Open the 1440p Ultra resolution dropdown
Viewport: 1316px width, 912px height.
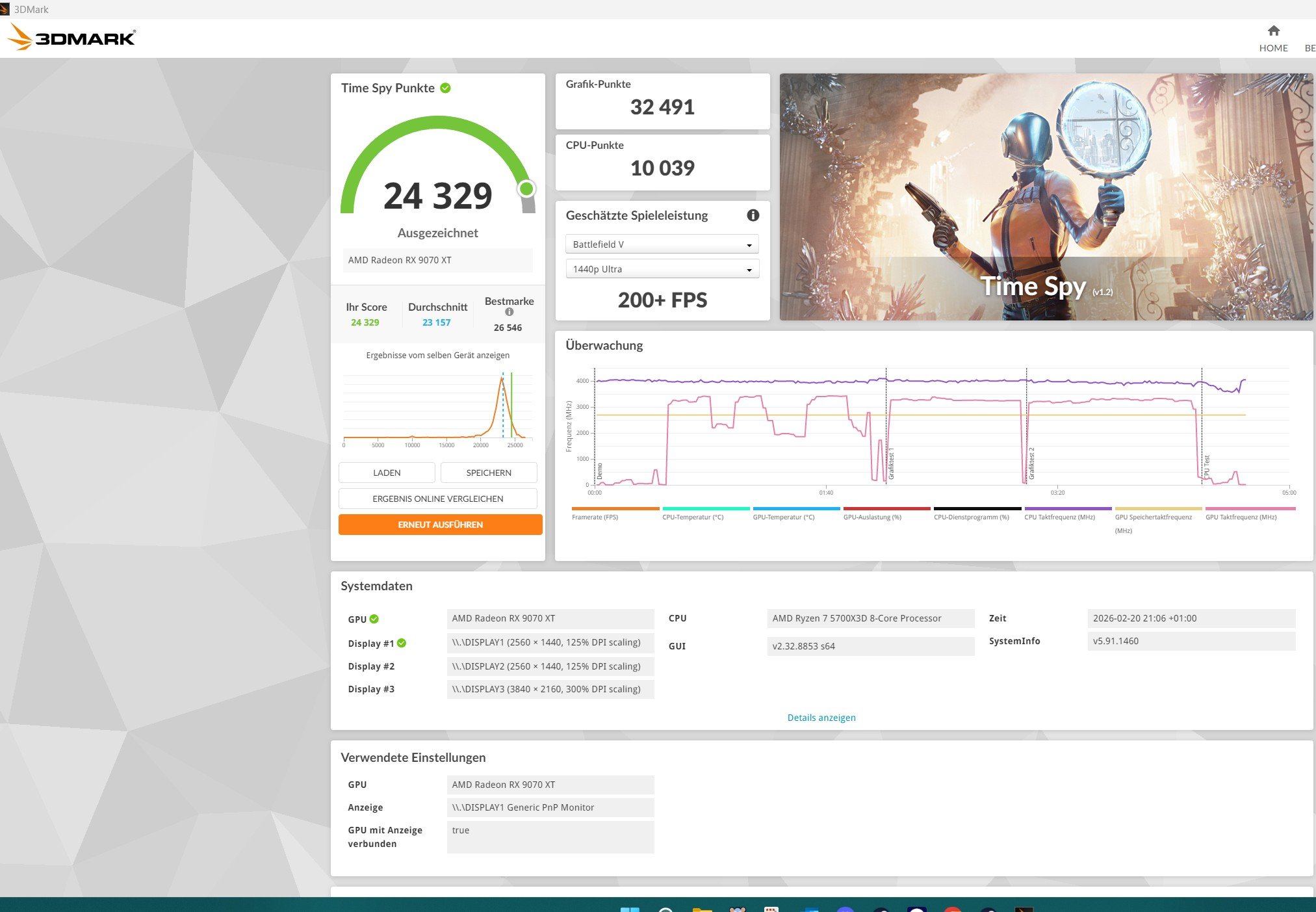(662, 269)
